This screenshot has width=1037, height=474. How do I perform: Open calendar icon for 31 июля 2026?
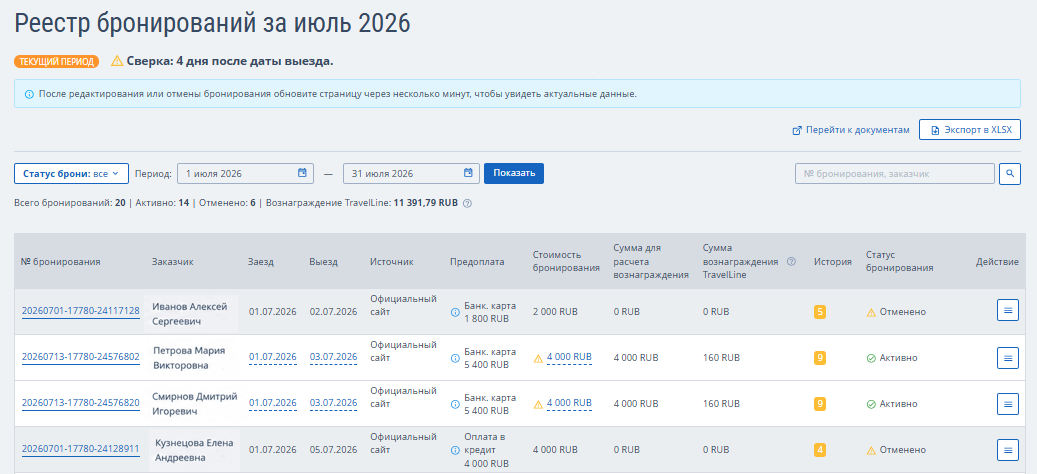click(x=468, y=173)
